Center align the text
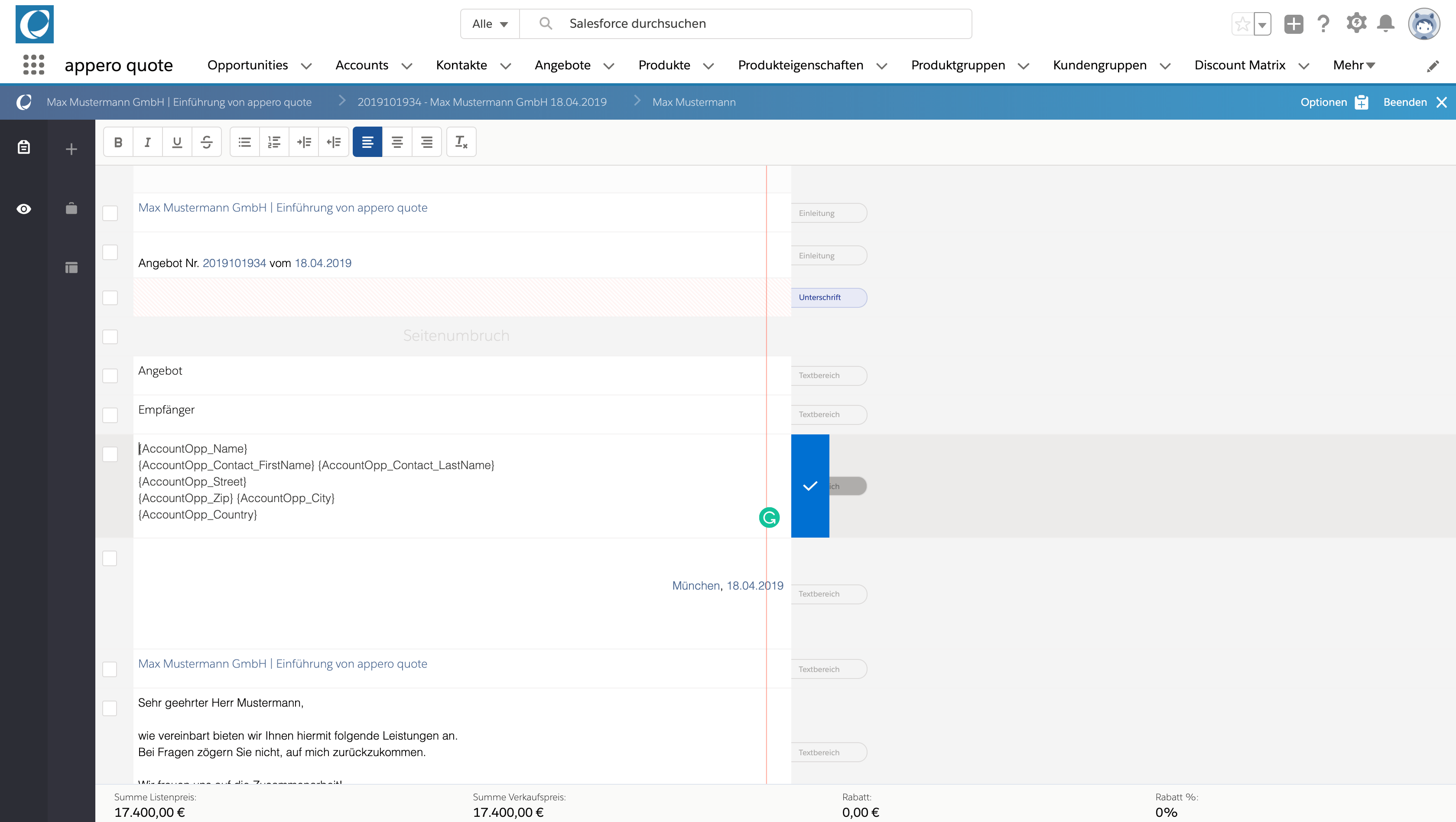The image size is (1456, 822). tap(397, 142)
